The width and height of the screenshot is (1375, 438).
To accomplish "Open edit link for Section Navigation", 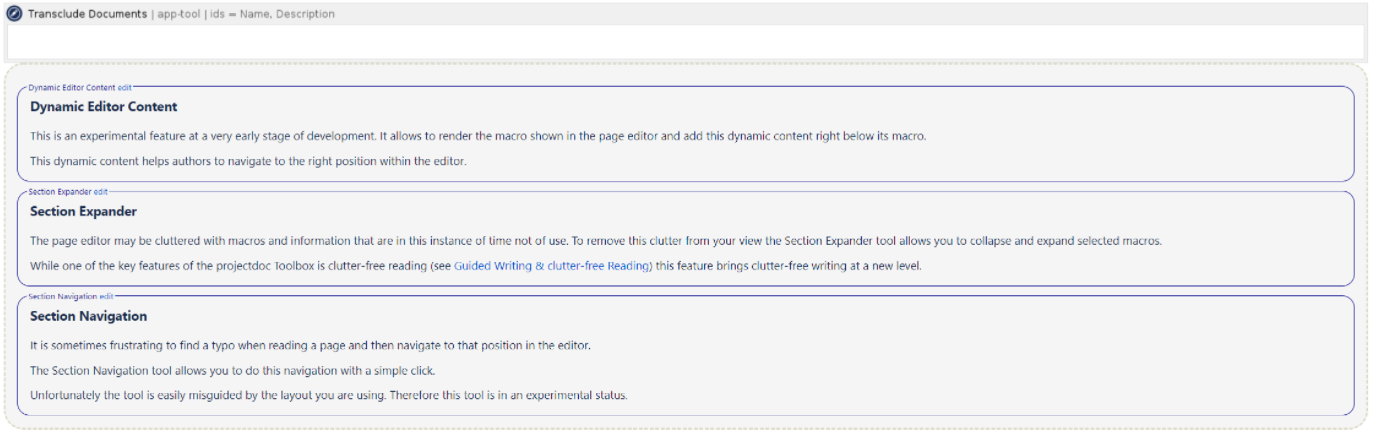I will (107, 296).
